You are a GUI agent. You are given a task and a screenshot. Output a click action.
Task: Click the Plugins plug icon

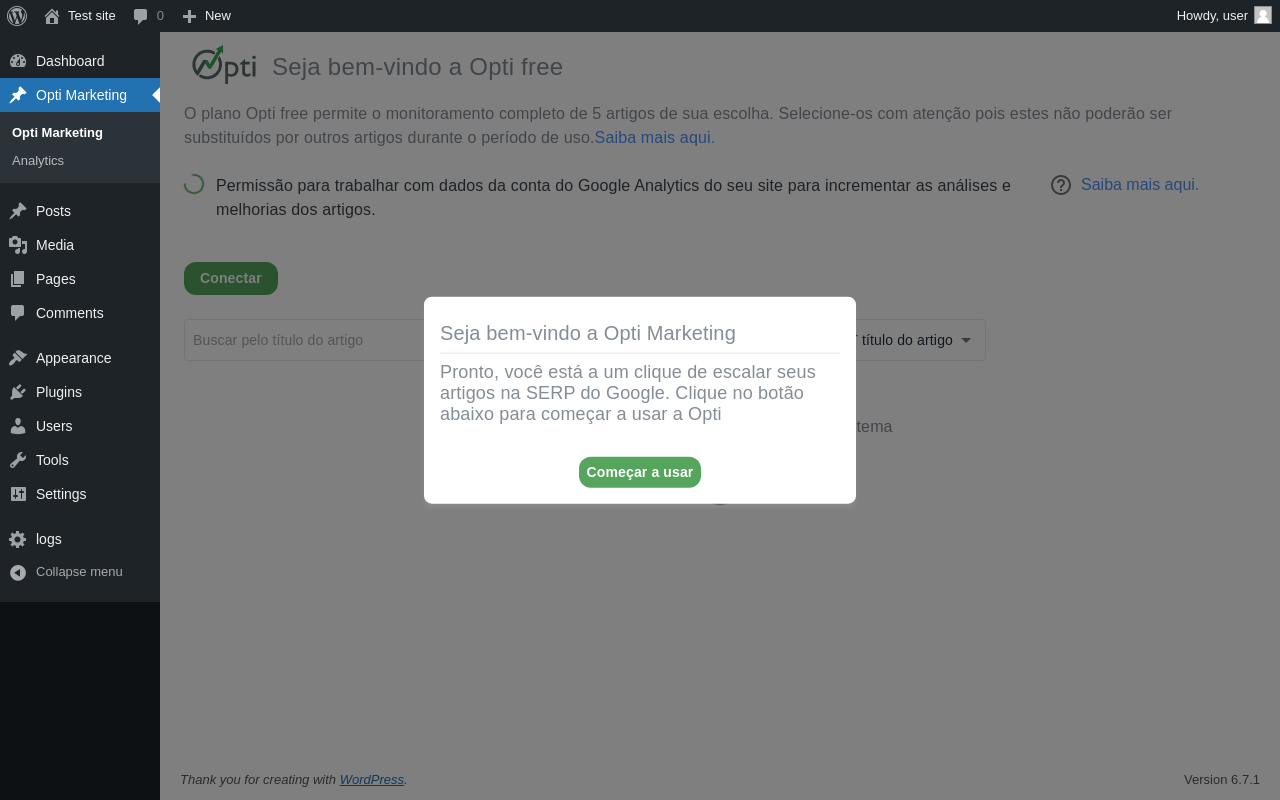(18, 392)
